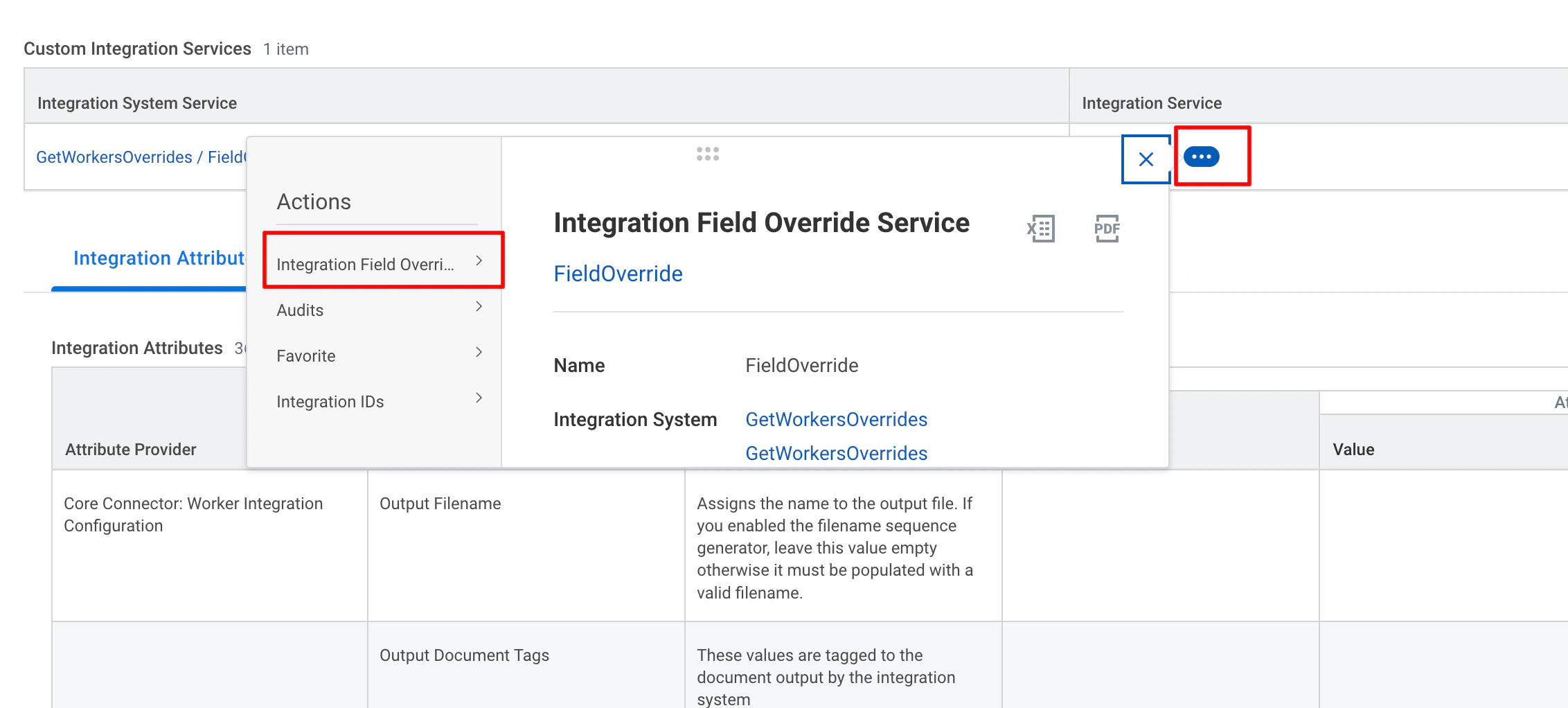Image resolution: width=1568 pixels, height=708 pixels.
Task: Expand the Favorite submenu
Action: [479, 352]
